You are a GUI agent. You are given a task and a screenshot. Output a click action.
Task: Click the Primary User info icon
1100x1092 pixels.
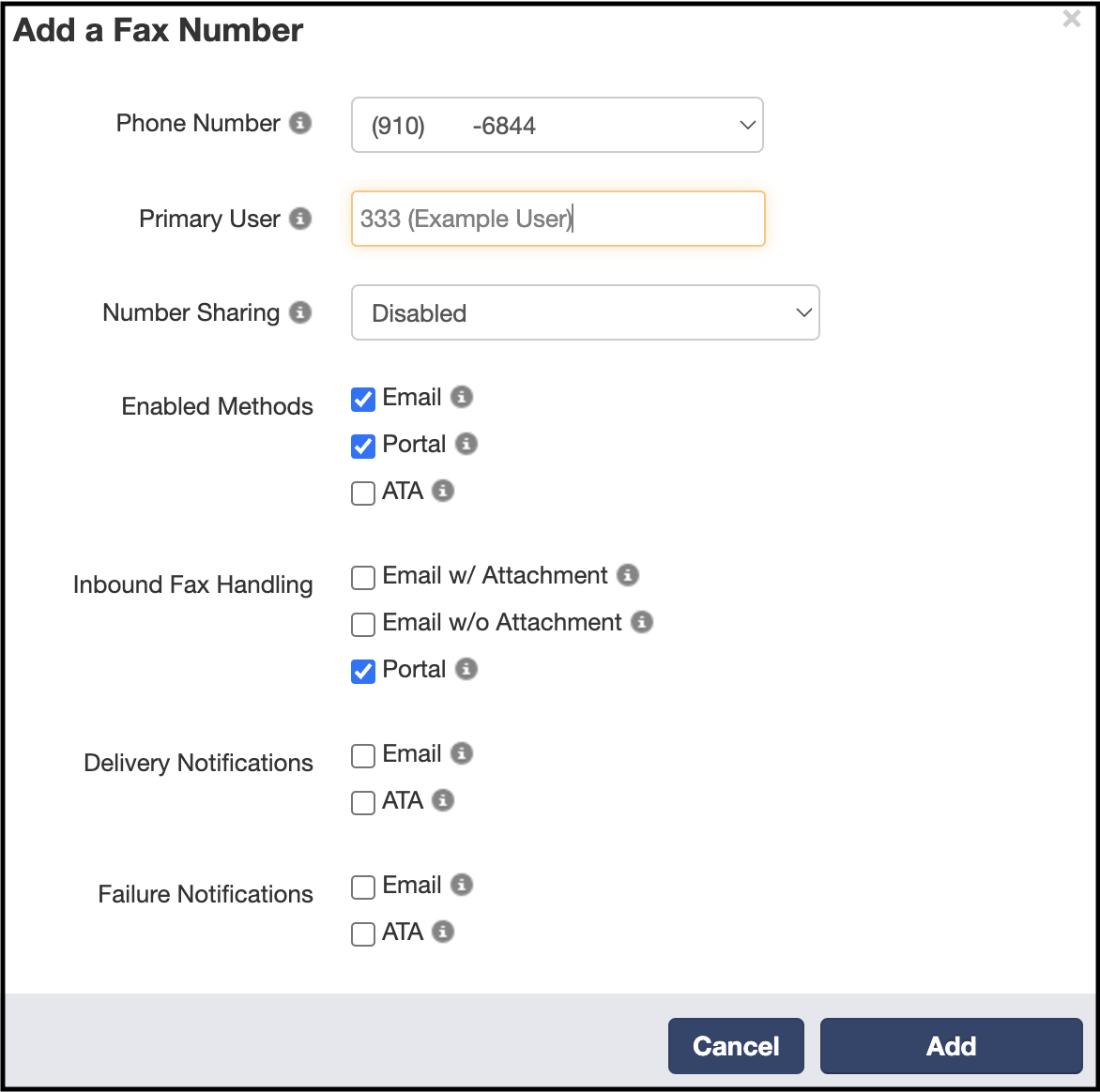click(x=300, y=219)
